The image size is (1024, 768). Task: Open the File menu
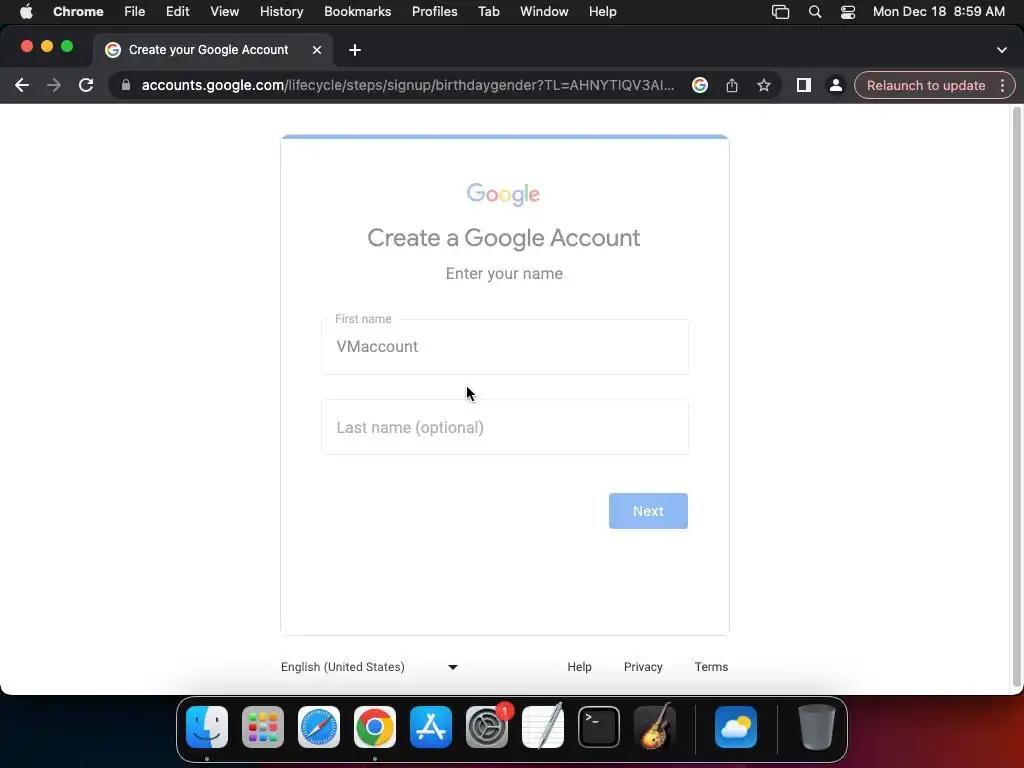click(x=135, y=12)
